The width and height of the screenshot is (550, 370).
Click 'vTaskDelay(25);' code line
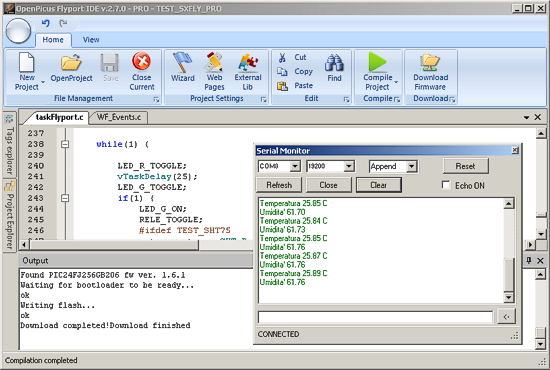157,176
